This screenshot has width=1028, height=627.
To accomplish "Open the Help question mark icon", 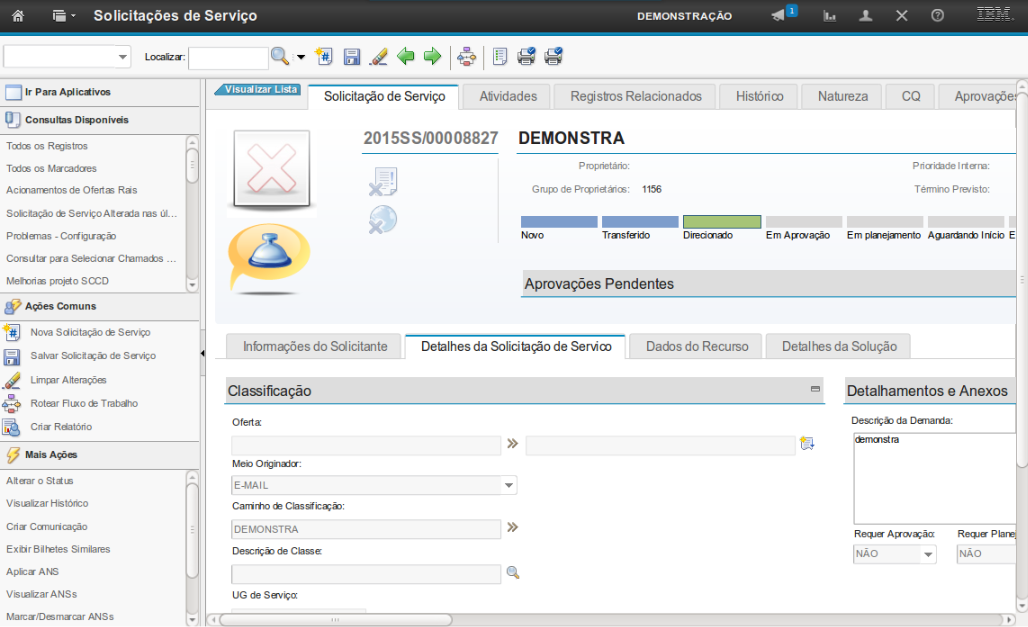I will pos(937,16).
